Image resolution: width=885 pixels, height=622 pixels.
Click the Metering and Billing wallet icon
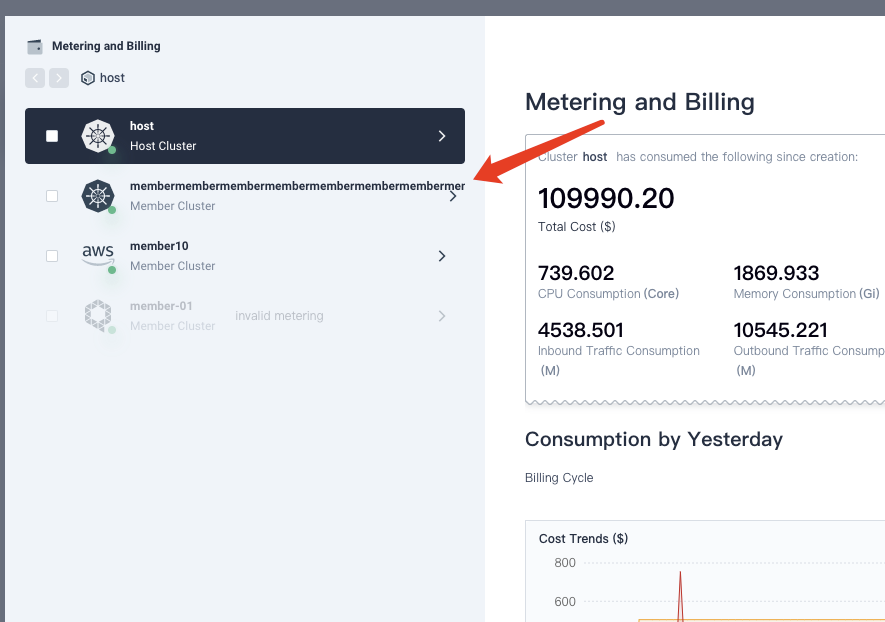[35, 46]
